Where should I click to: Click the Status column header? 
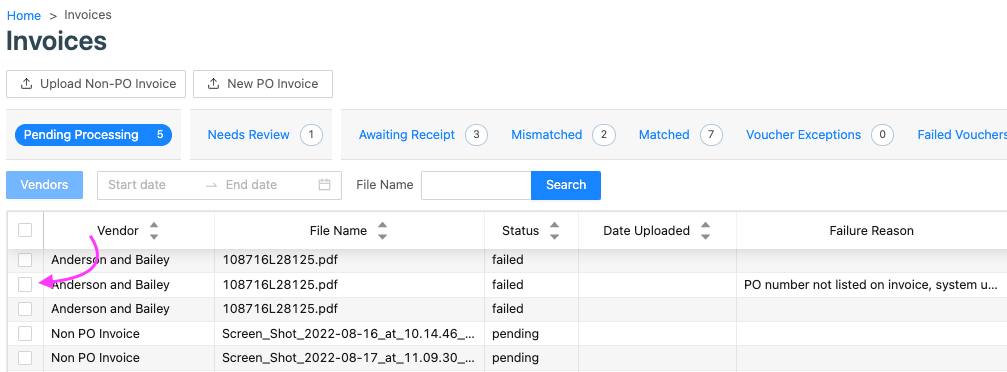click(532, 231)
